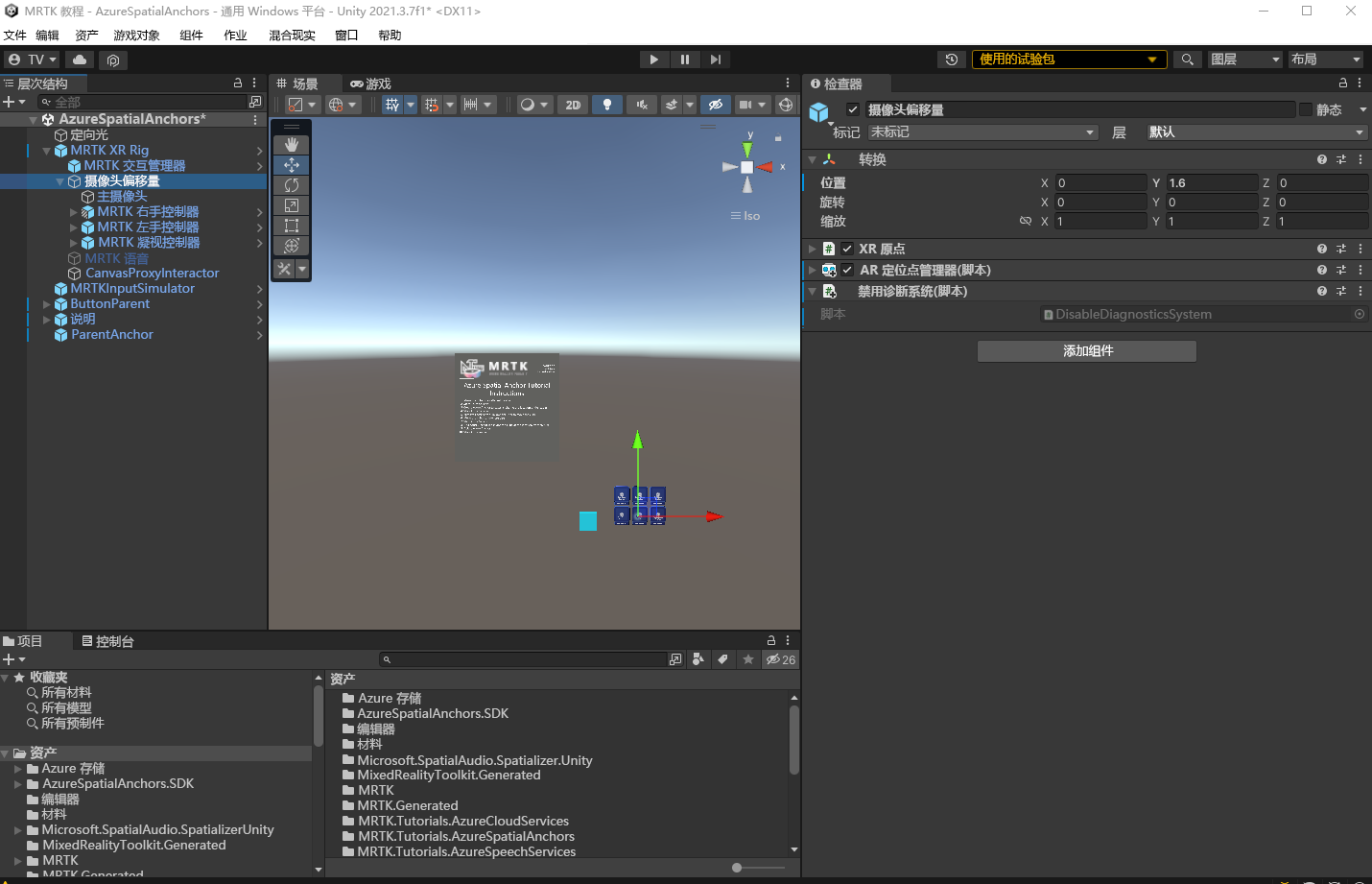Toggle 摄像头偏移量 object active checkbox
Image resolution: width=1372 pixels, height=884 pixels.
[852, 109]
